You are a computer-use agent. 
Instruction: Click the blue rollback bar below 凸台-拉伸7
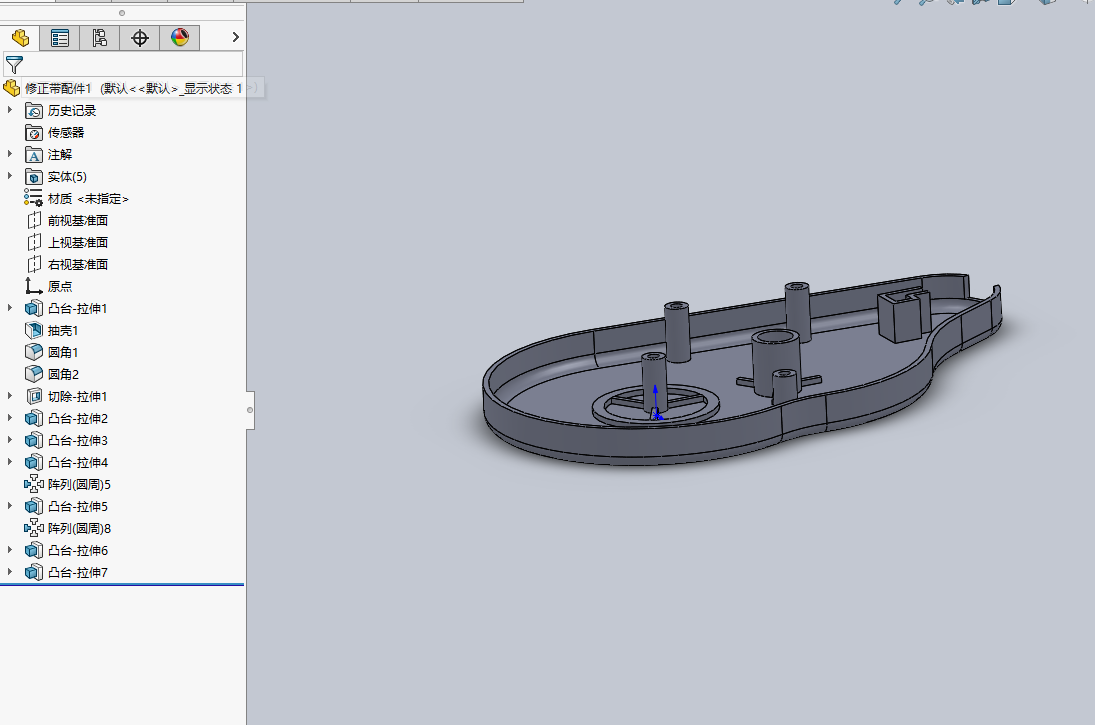pyautogui.click(x=122, y=585)
